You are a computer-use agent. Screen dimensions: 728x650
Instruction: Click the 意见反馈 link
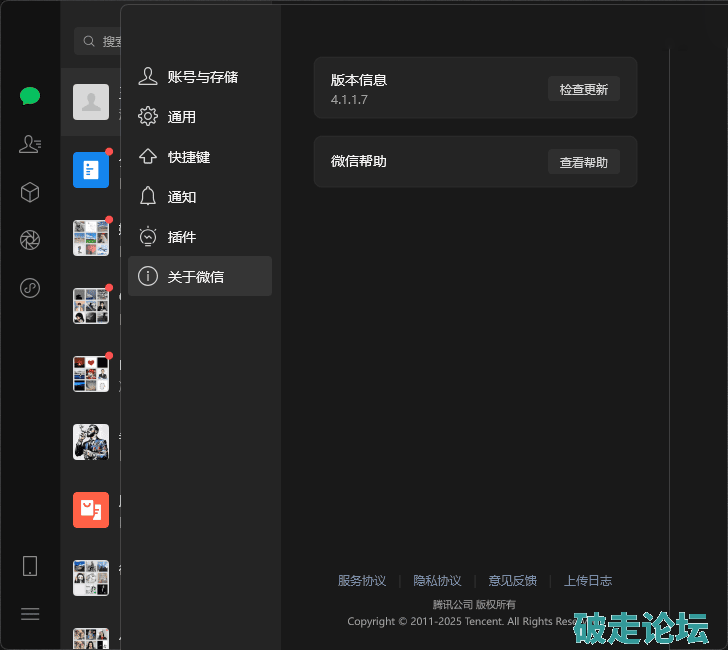tap(512, 581)
